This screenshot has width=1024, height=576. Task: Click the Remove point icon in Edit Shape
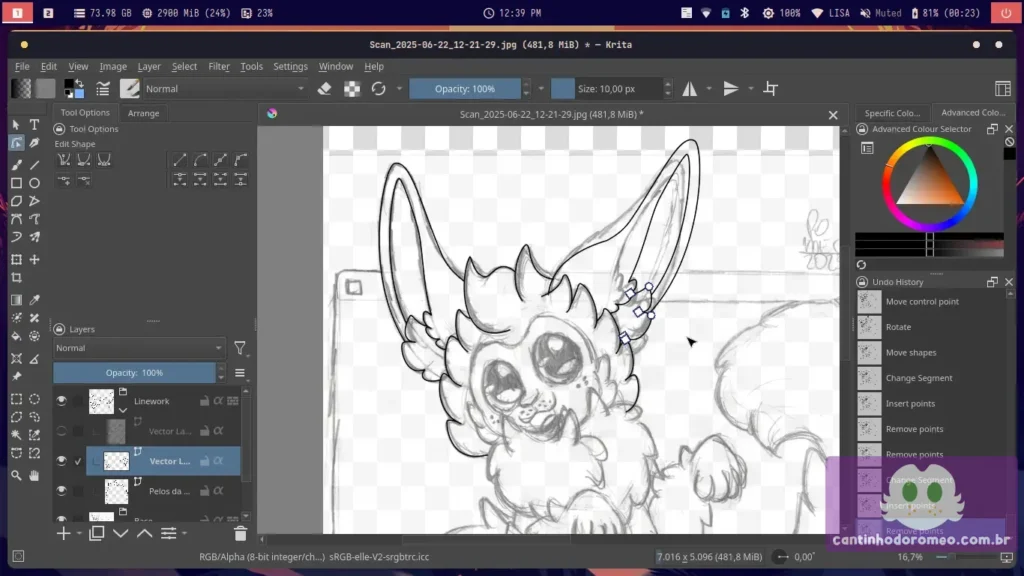[84, 180]
